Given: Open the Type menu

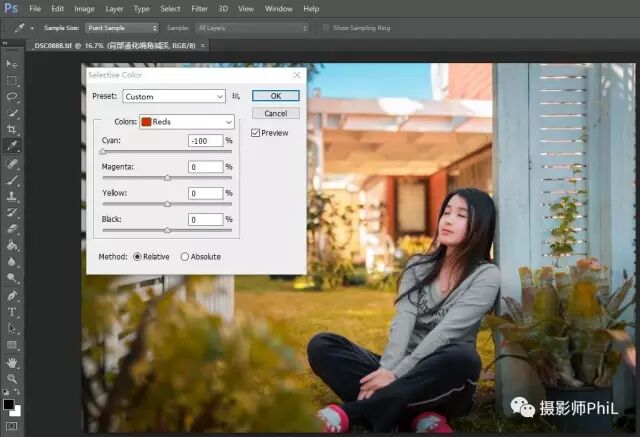Looking at the screenshot, I should click(142, 9).
